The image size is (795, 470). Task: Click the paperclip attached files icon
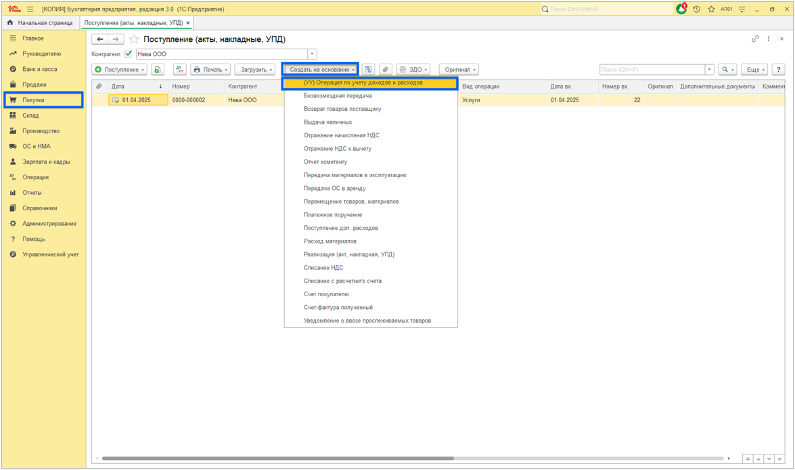point(386,70)
